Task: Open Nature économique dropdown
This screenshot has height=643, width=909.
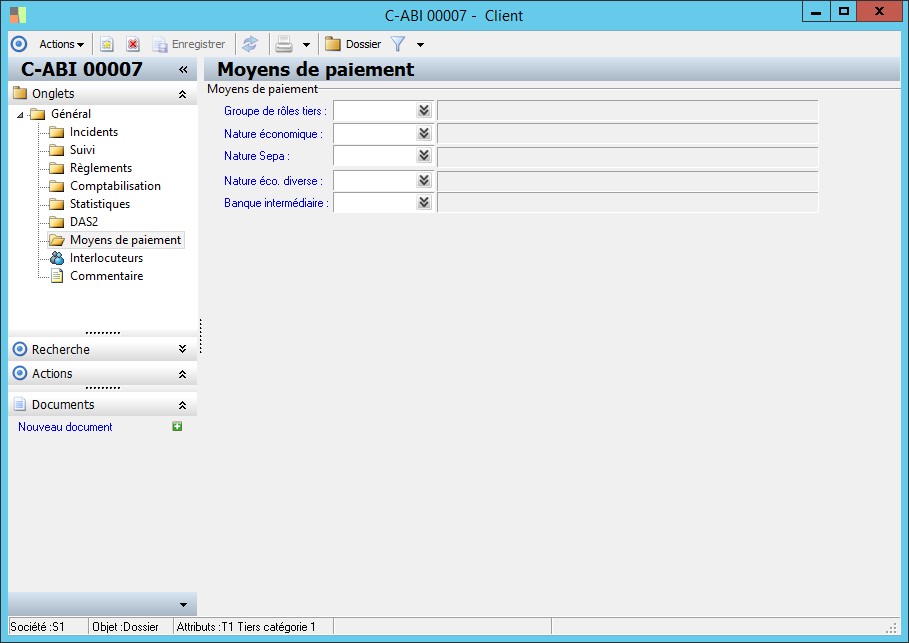Action: (x=424, y=133)
